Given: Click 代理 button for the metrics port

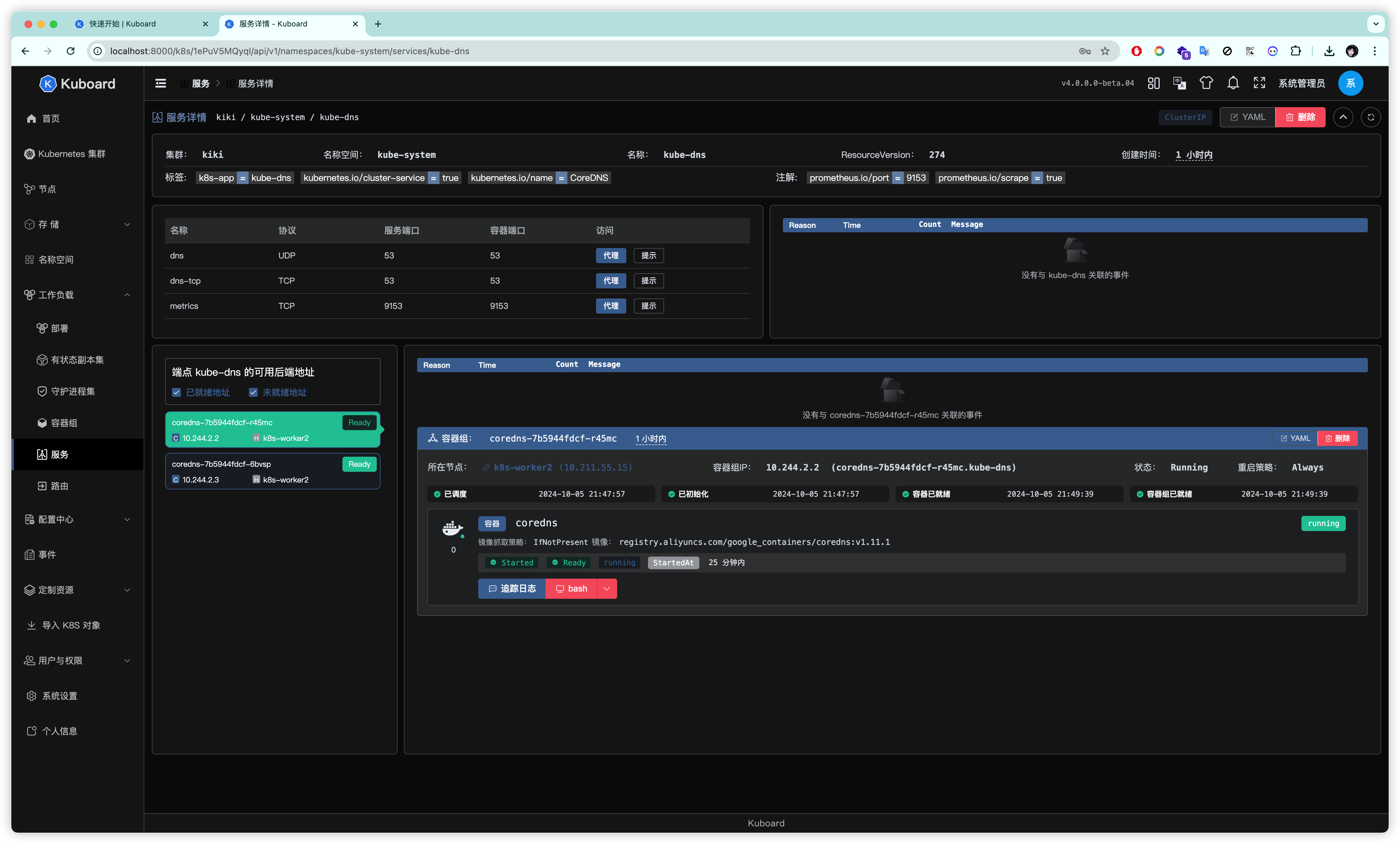Looking at the screenshot, I should [x=611, y=306].
